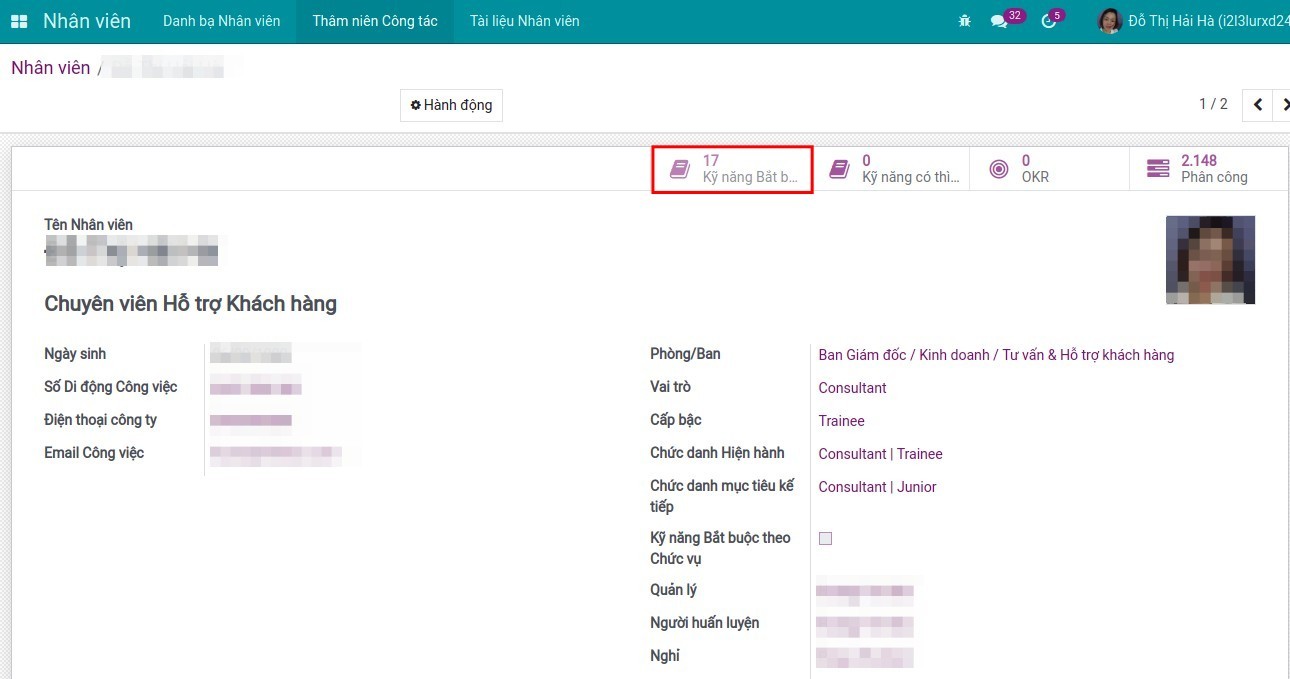
Task: Open the Đỗ Thị Hải Hà user menu
Action: coord(1207,21)
